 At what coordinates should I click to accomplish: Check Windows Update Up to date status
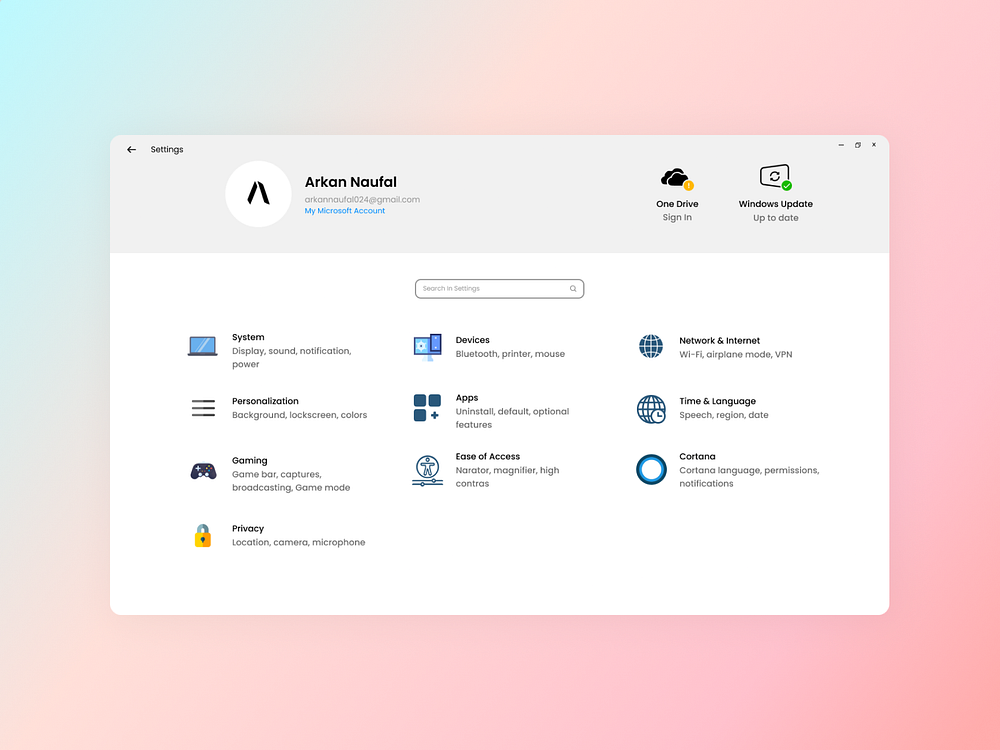775,217
